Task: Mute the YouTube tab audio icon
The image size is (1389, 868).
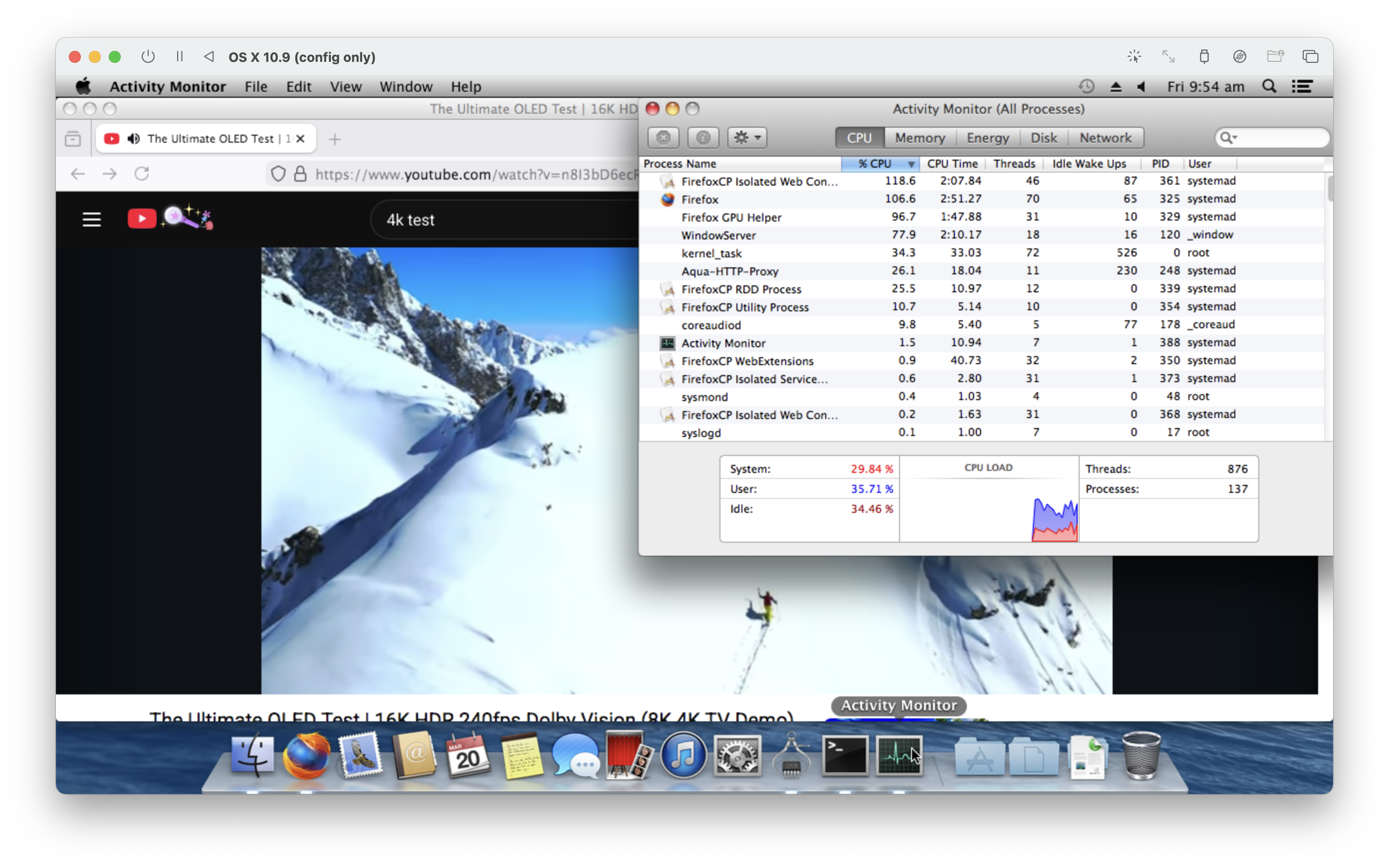Action: coord(134,138)
